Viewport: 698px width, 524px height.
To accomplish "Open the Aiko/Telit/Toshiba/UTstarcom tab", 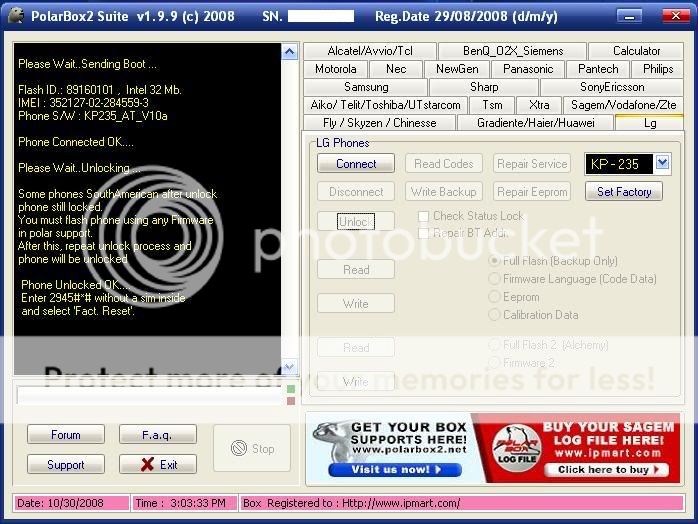I will (386, 105).
